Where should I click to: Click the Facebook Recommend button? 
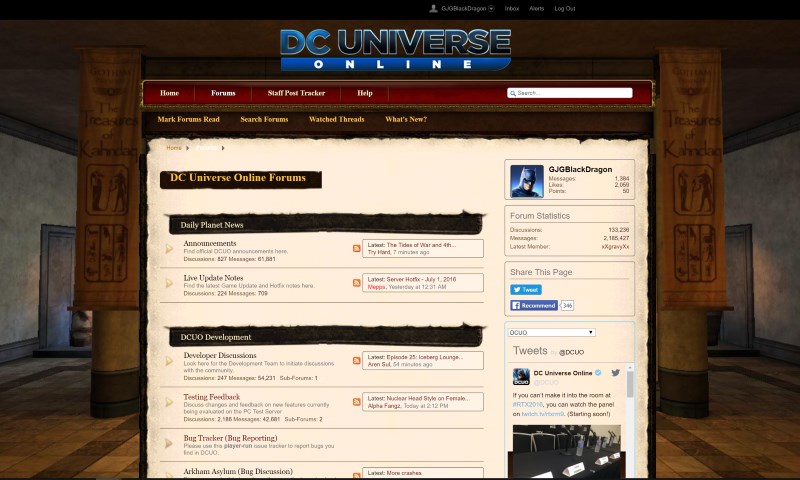click(x=534, y=306)
